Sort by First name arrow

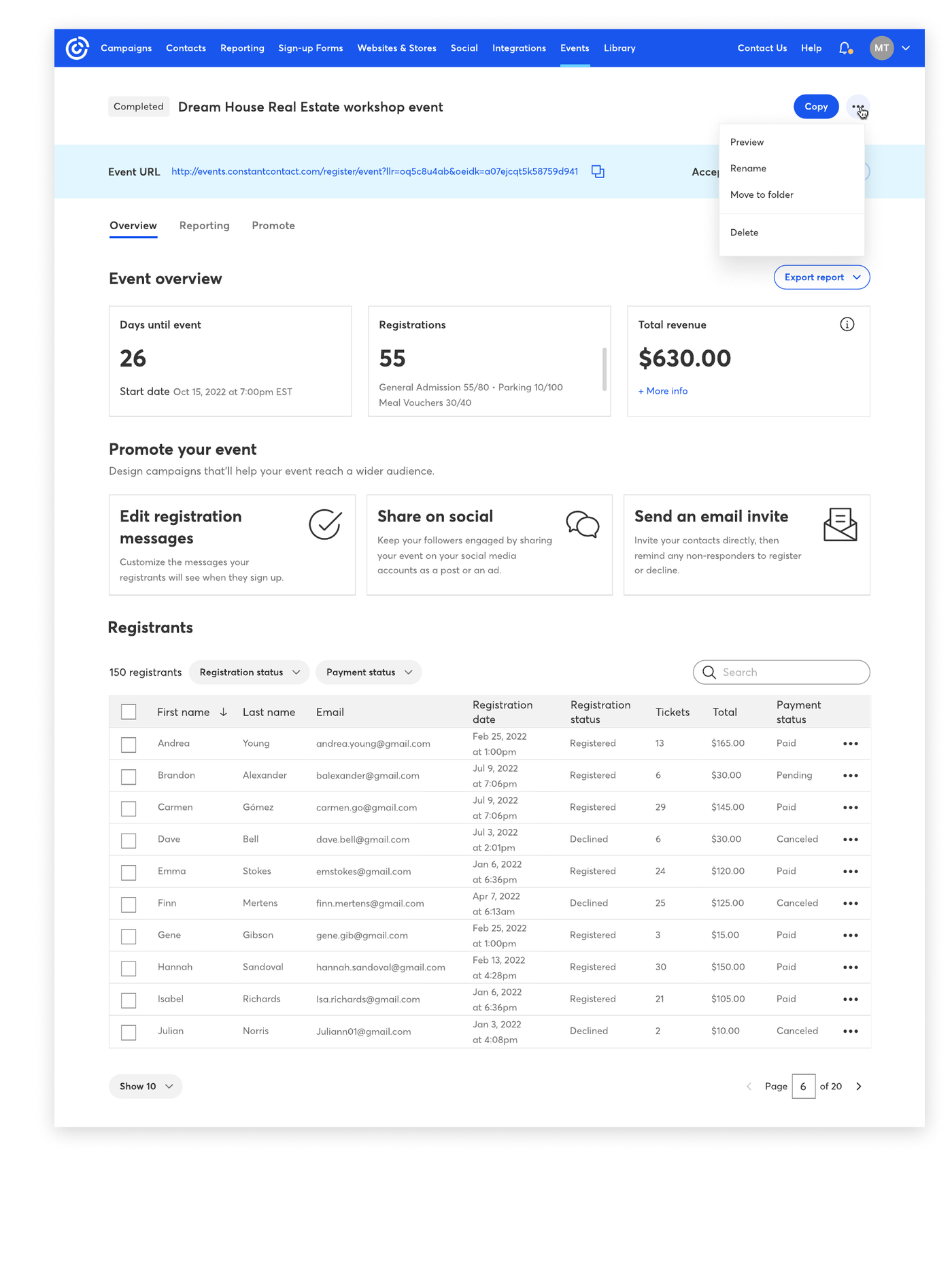point(223,712)
